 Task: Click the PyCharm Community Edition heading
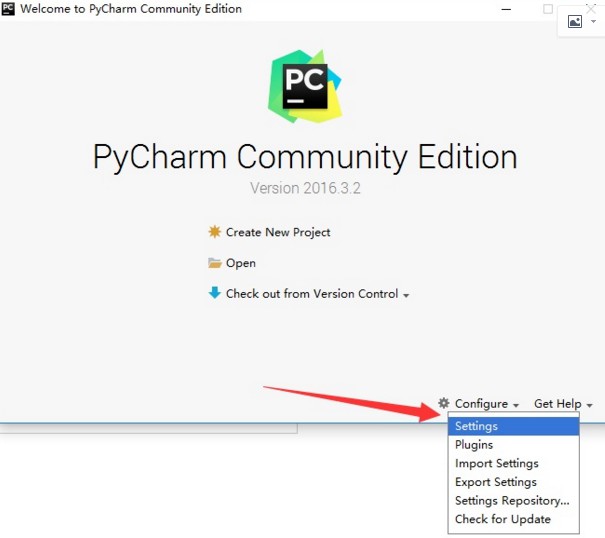[x=305, y=157]
